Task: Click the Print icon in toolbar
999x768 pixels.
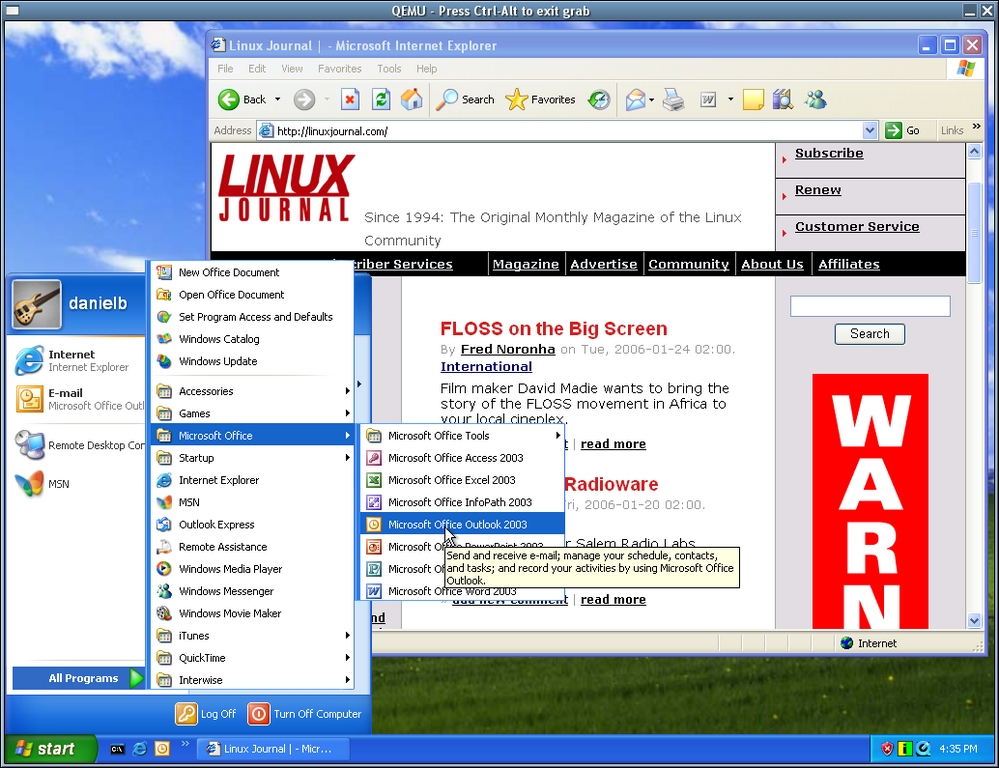Action: point(673,99)
